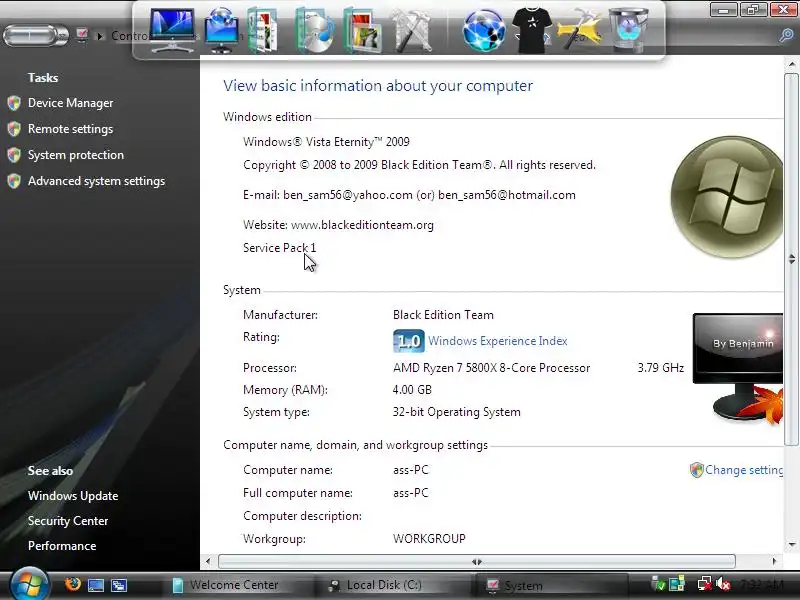Open Device Manager
Viewport: 800px width, 600px height.
(70, 103)
